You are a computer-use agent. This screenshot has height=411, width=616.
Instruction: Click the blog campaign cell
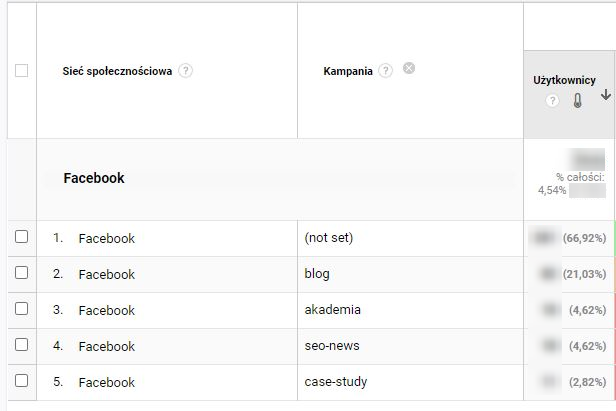click(x=317, y=273)
